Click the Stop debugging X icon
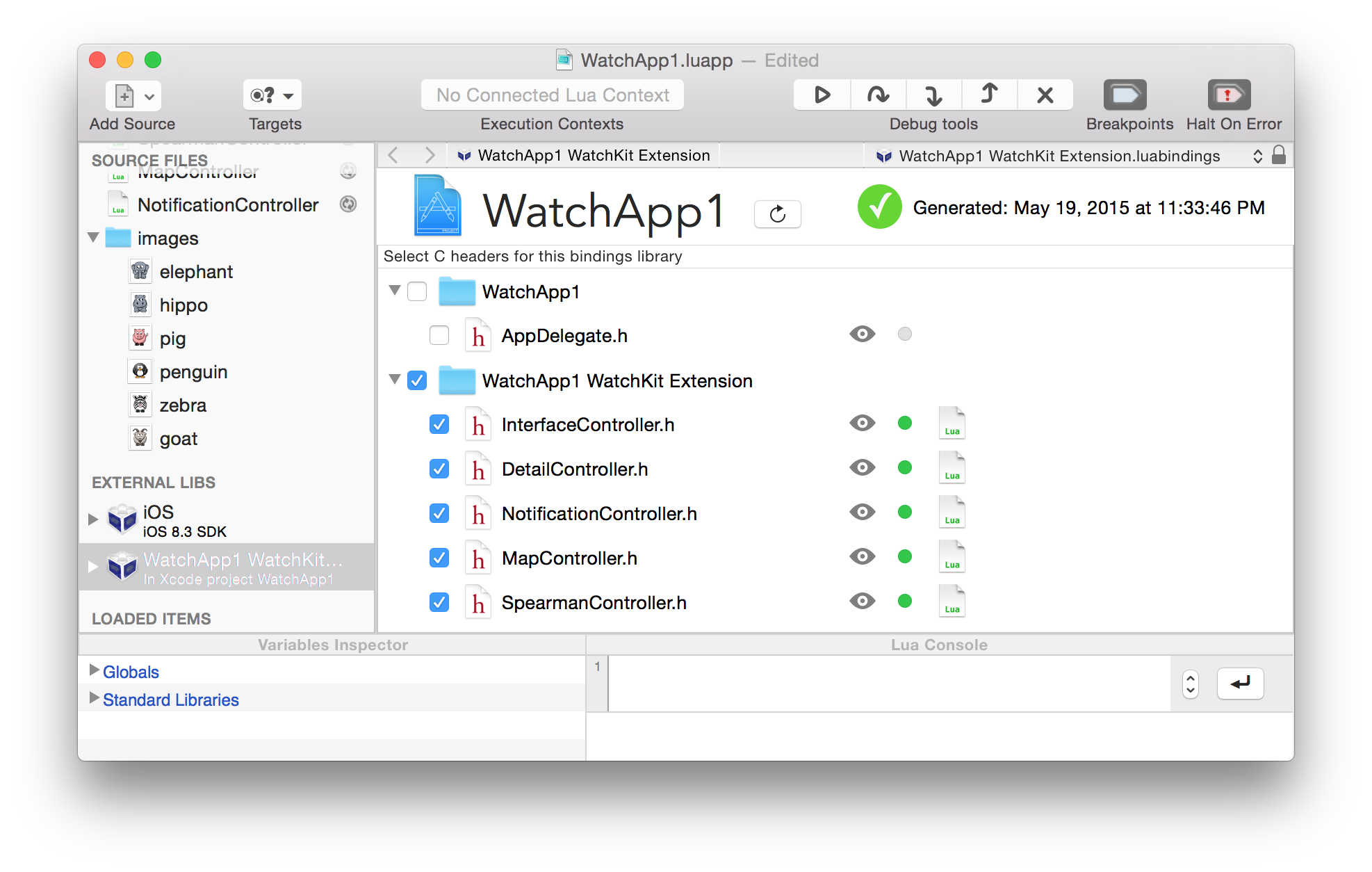This screenshot has height=872, width=1372. pyautogui.click(x=1045, y=95)
